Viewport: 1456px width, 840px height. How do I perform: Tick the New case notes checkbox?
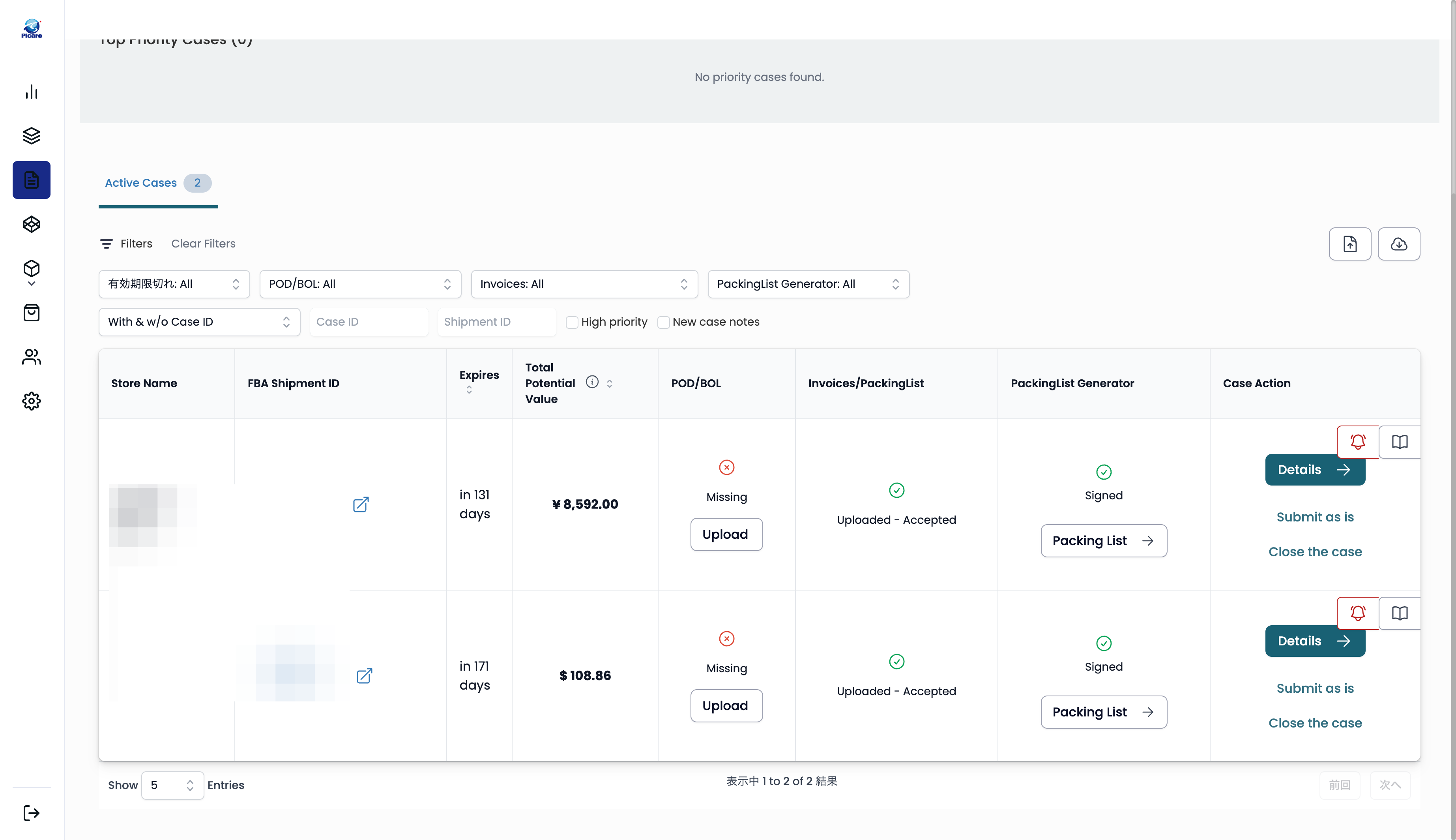pos(663,322)
